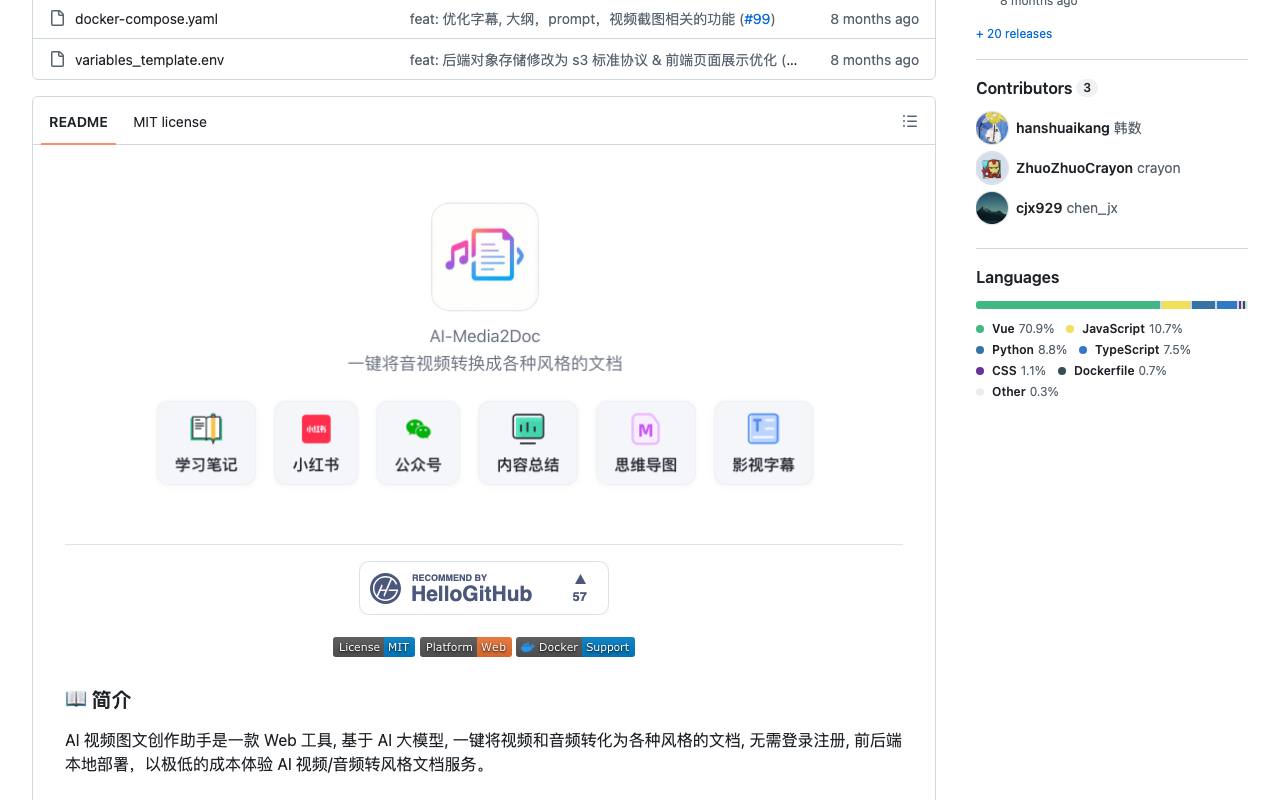Click the AI-Media2Doc title text
The image size is (1280, 800).
click(x=485, y=336)
